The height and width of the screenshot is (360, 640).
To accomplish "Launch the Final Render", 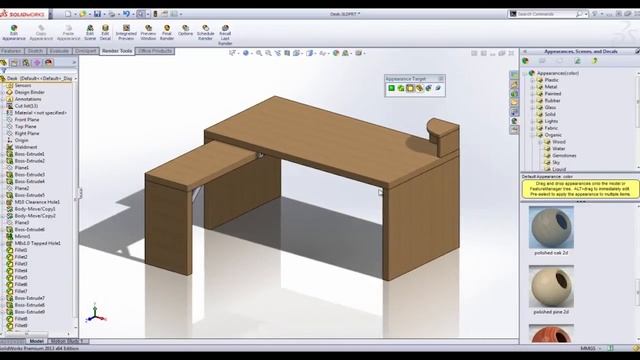I will tap(167, 33).
